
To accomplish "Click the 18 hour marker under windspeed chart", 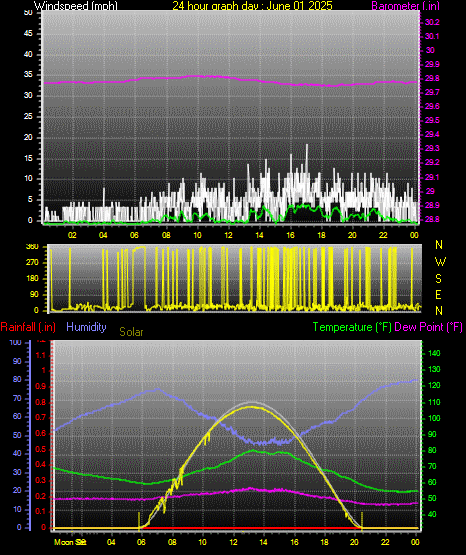I will pos(321,235).
